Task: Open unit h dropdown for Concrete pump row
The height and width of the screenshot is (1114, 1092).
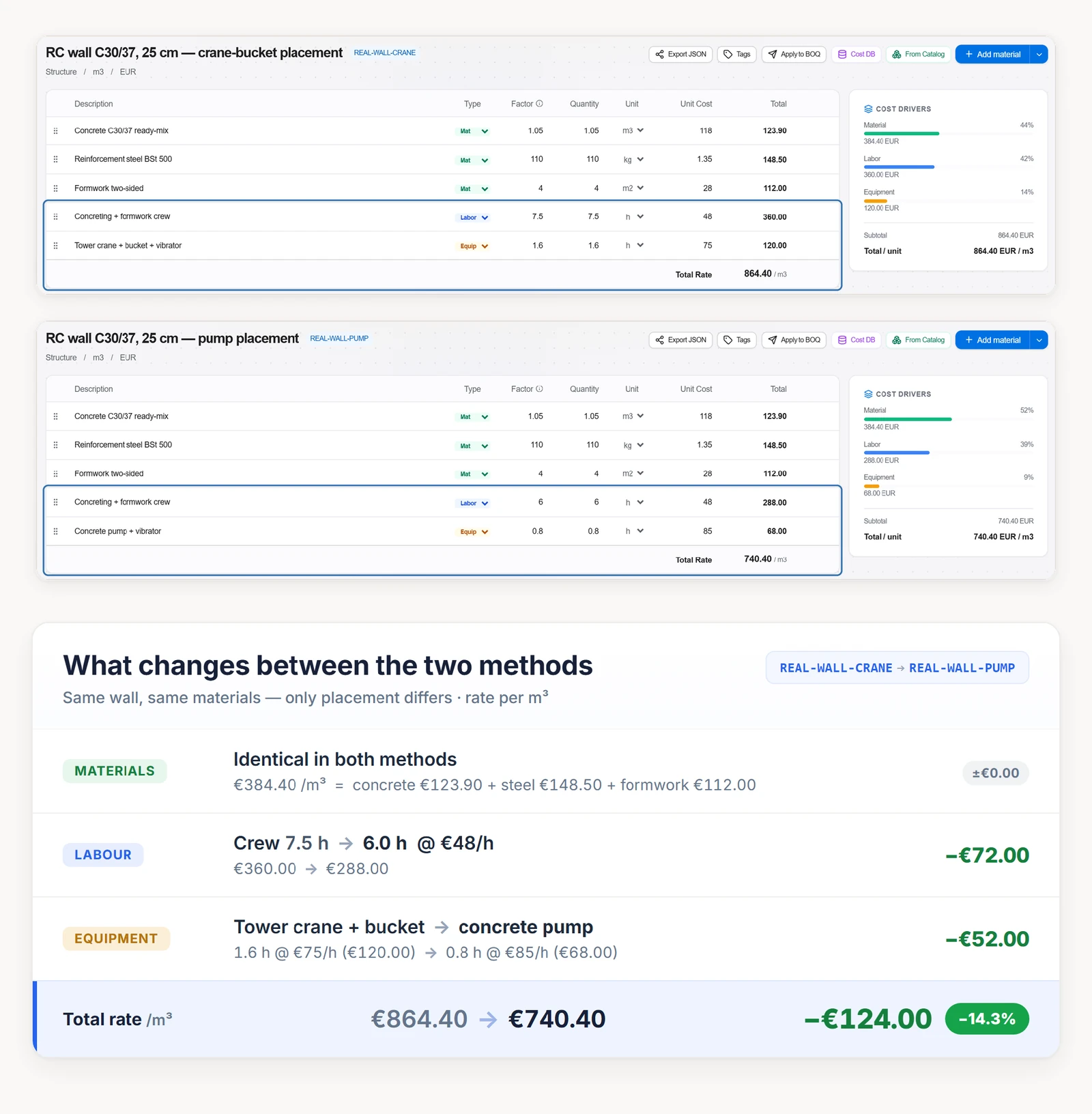Action: pos(634,531)
